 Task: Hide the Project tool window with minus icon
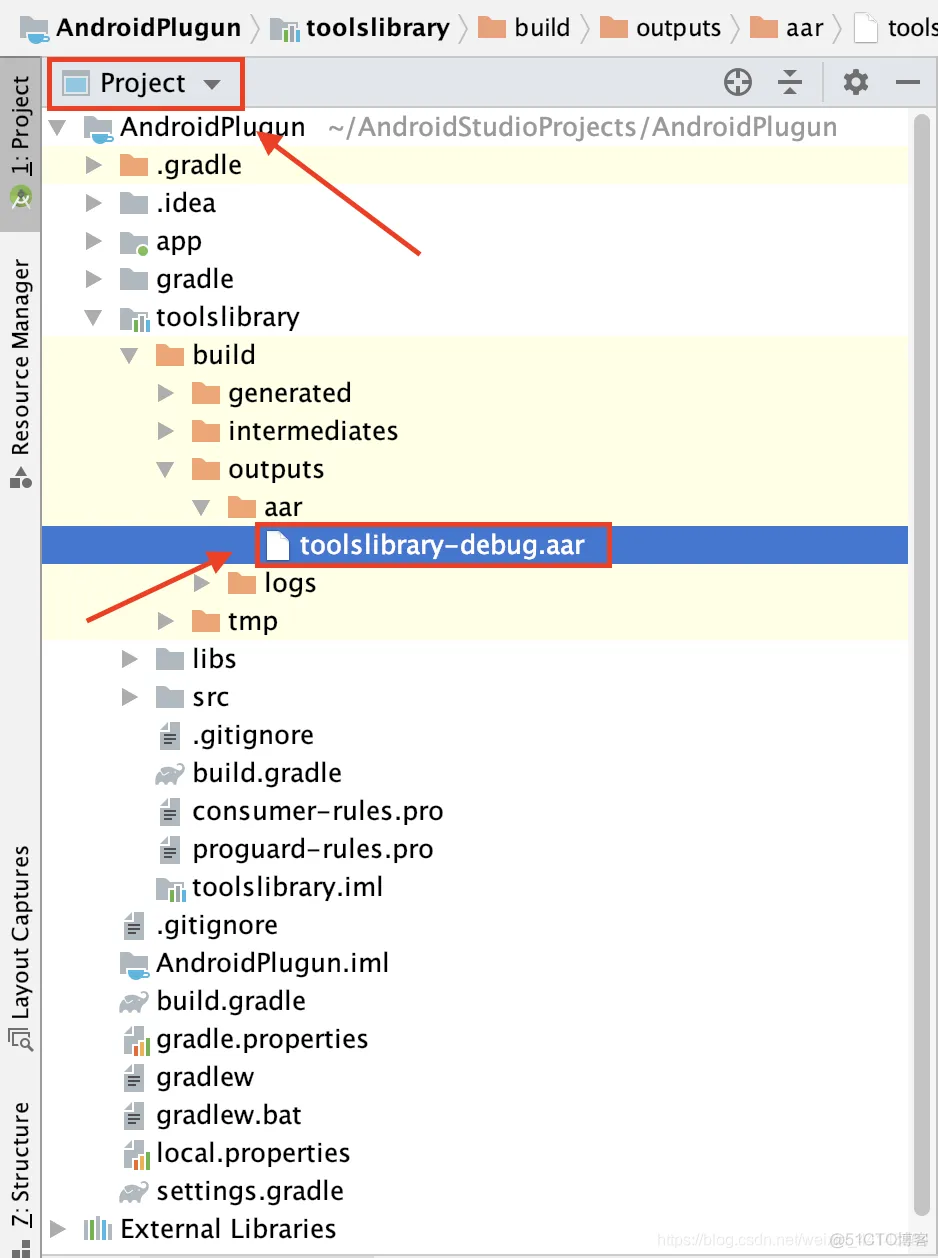908,83
